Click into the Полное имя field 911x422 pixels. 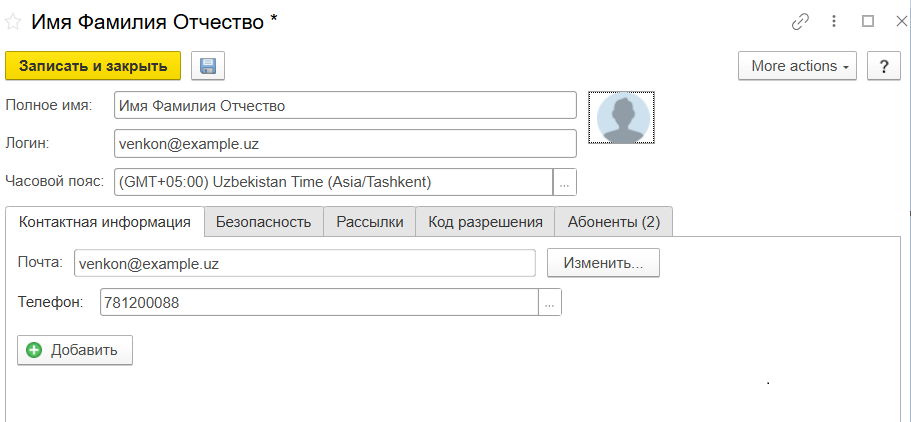click(x=345, y=105)
